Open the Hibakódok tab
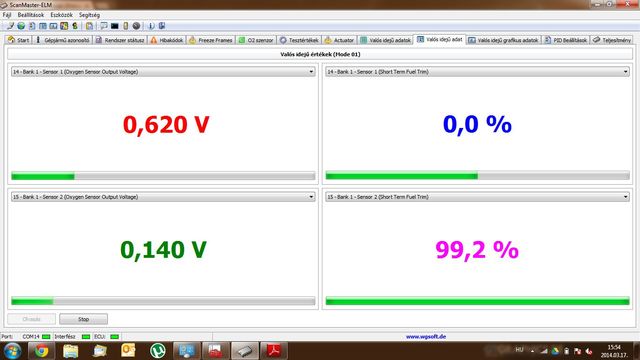The image size is (640, 360). pos(167,40)
